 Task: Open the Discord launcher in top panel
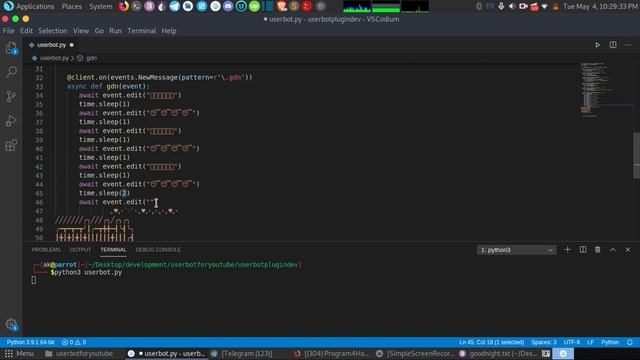pyautogui.click(x=228, y=6)
